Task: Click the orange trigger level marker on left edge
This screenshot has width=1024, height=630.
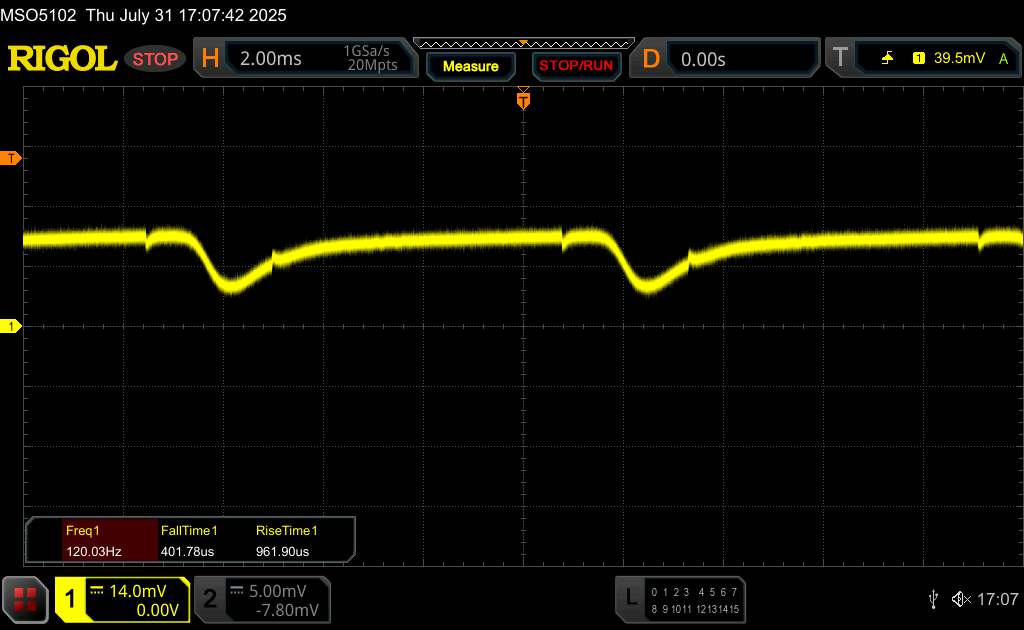Action: [x=11, y=158]
